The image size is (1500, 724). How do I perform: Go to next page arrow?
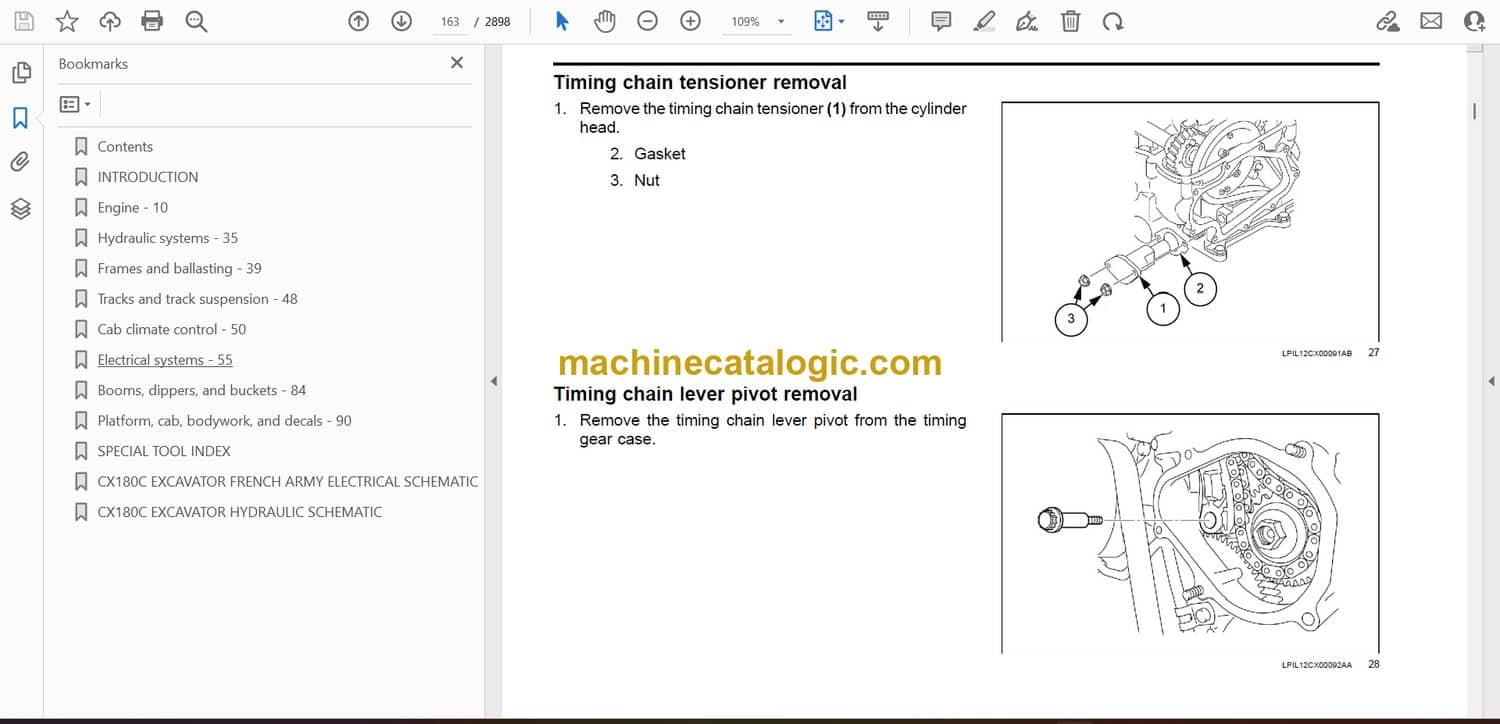[401, 21]
